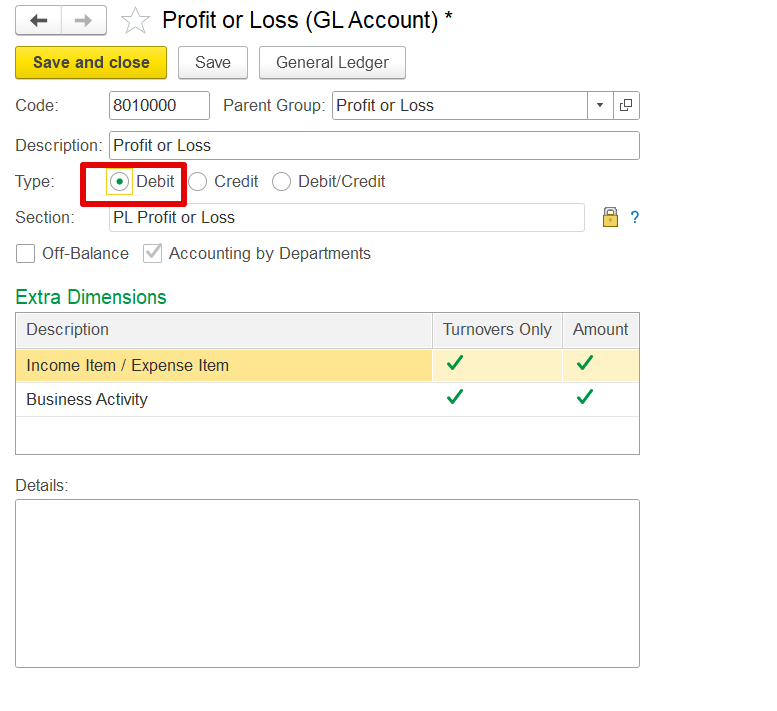Select the Credit type radio button
The width and height of the screenshot is (777, 711).
tap(197, 181)
